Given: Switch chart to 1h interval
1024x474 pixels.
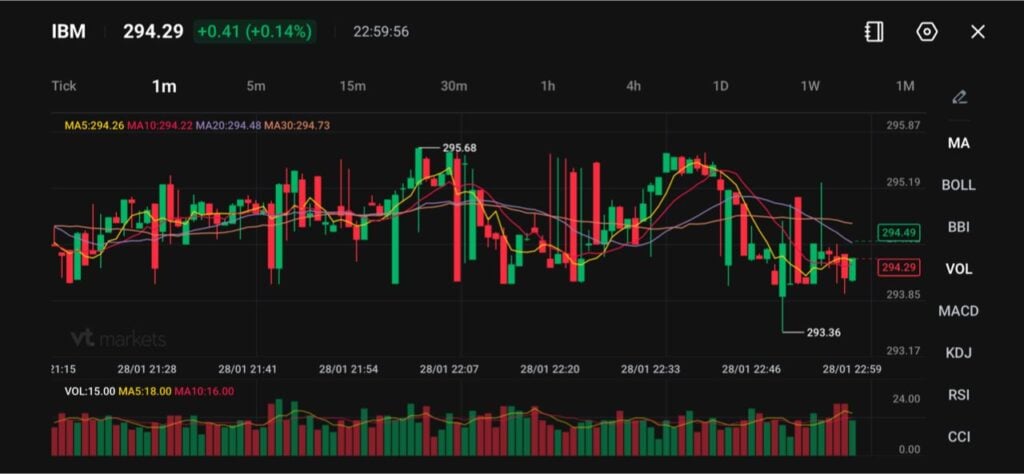Looking at the screenshot, I should click(x=548, y=86).
